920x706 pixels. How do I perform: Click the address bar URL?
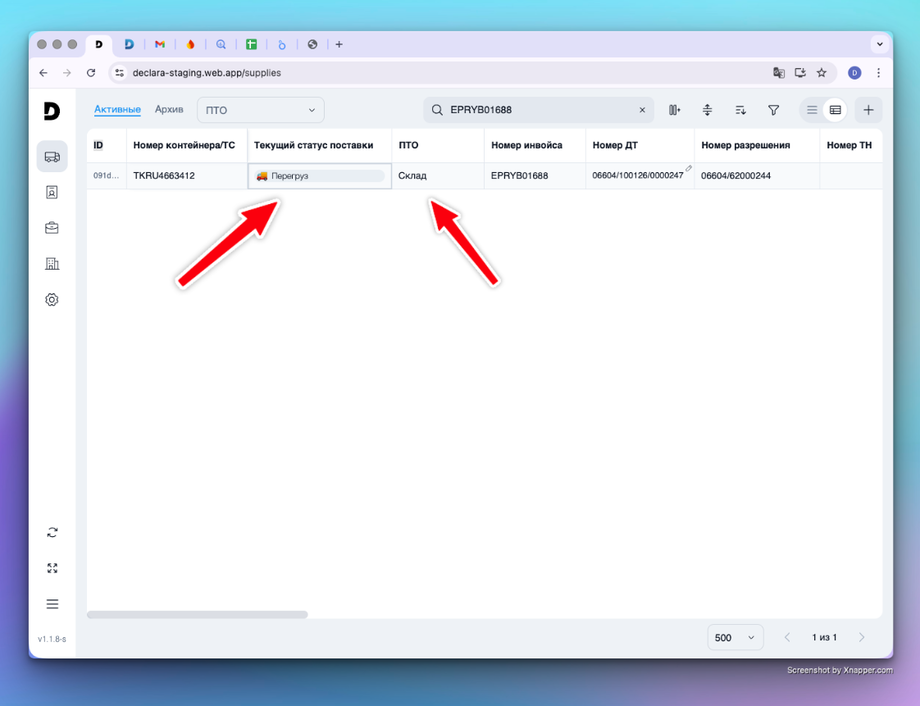[207, 73]
